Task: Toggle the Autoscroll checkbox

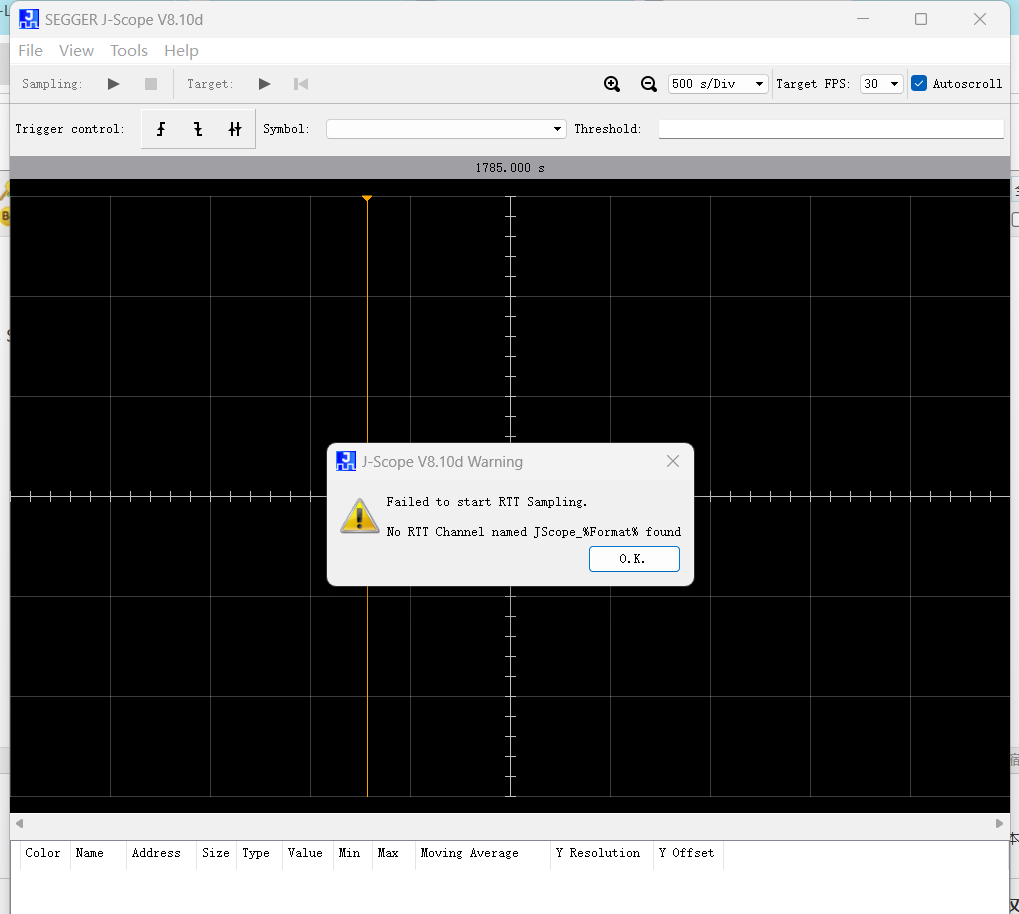Action: (919, 83)
